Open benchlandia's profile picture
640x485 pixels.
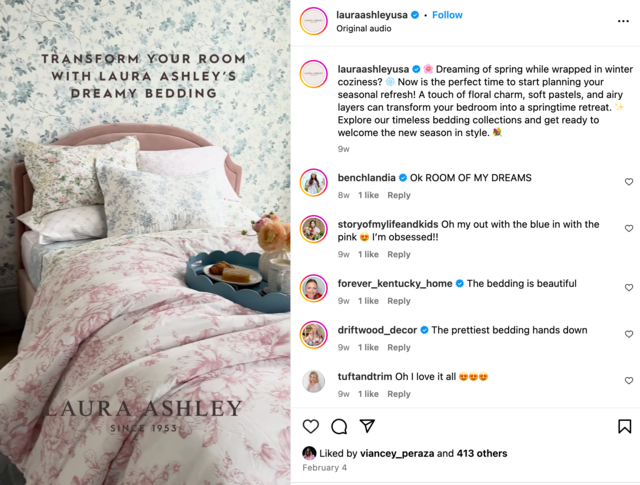click(313, 182)
